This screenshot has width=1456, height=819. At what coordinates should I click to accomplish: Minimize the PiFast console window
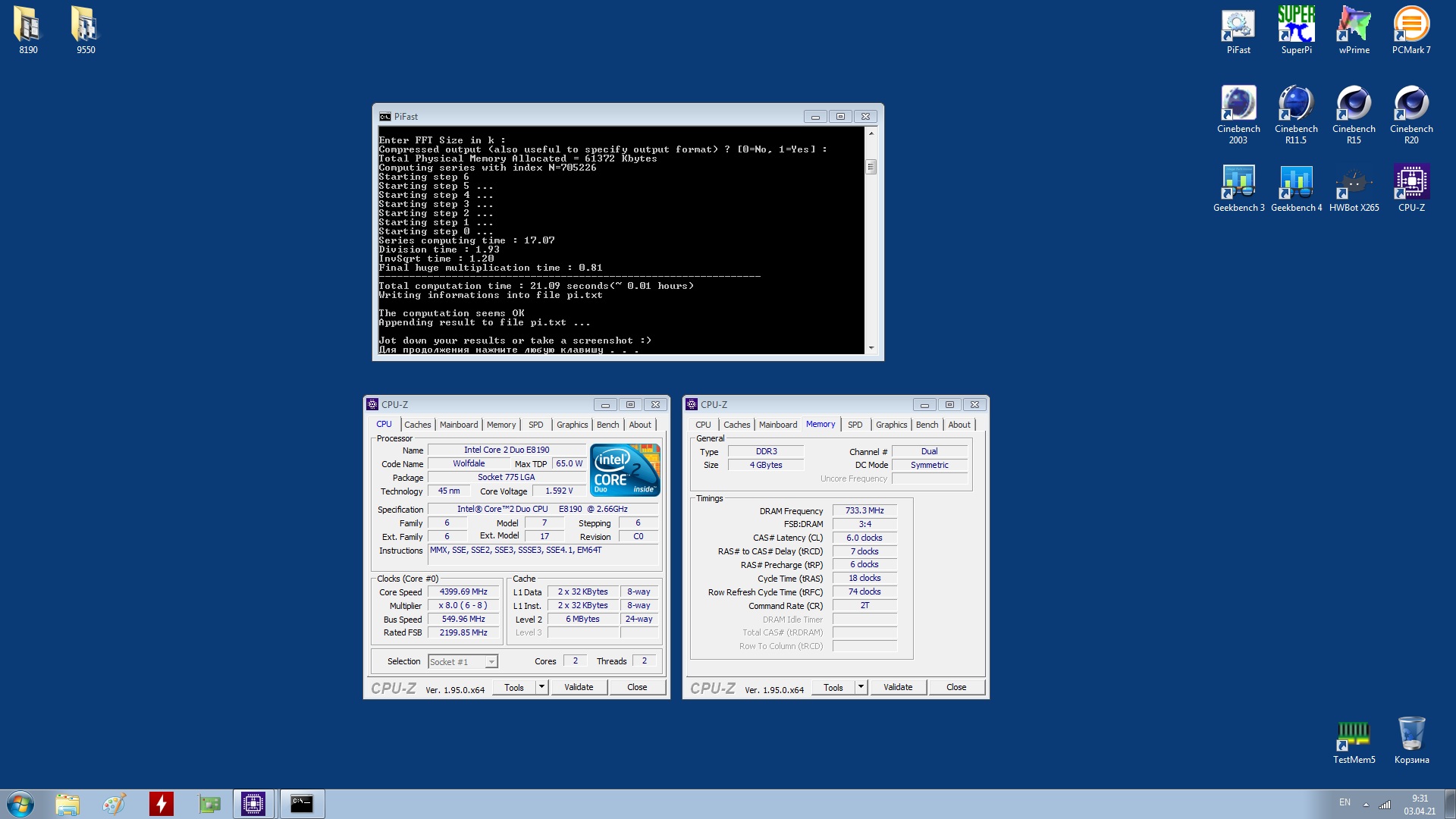pyautogui.click(x=815, y=117)
